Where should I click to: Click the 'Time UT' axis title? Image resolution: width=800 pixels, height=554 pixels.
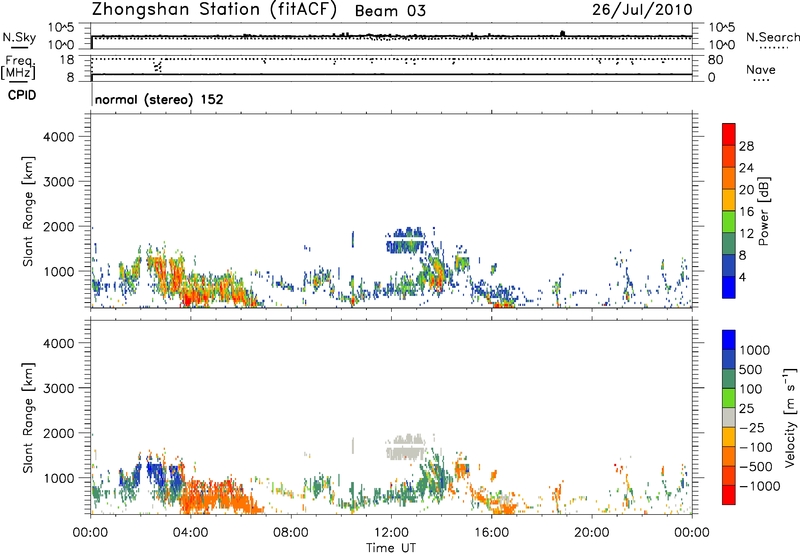click(x=391, y=548)
